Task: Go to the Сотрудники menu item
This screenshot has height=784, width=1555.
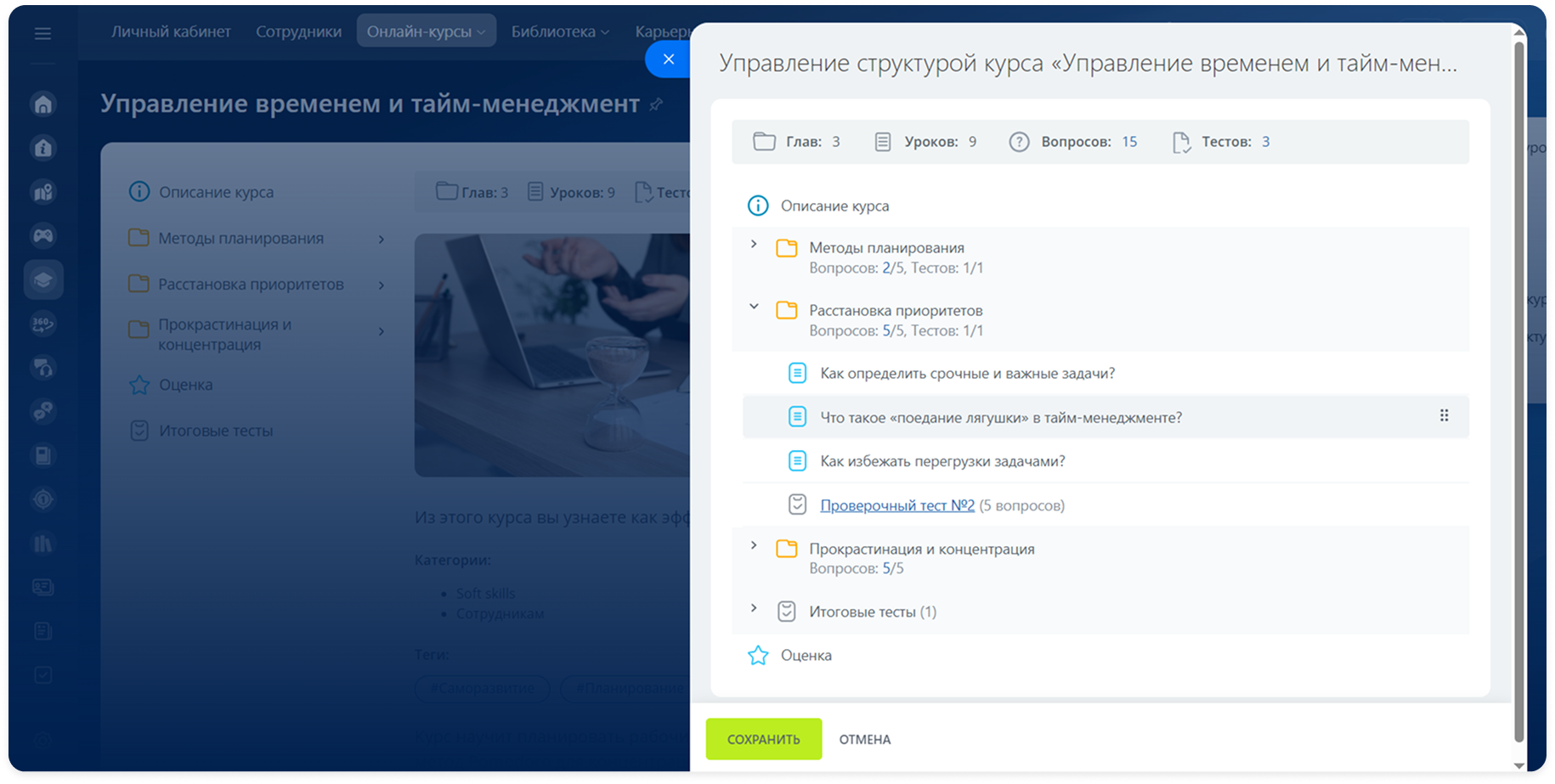Action: [298, 31]
